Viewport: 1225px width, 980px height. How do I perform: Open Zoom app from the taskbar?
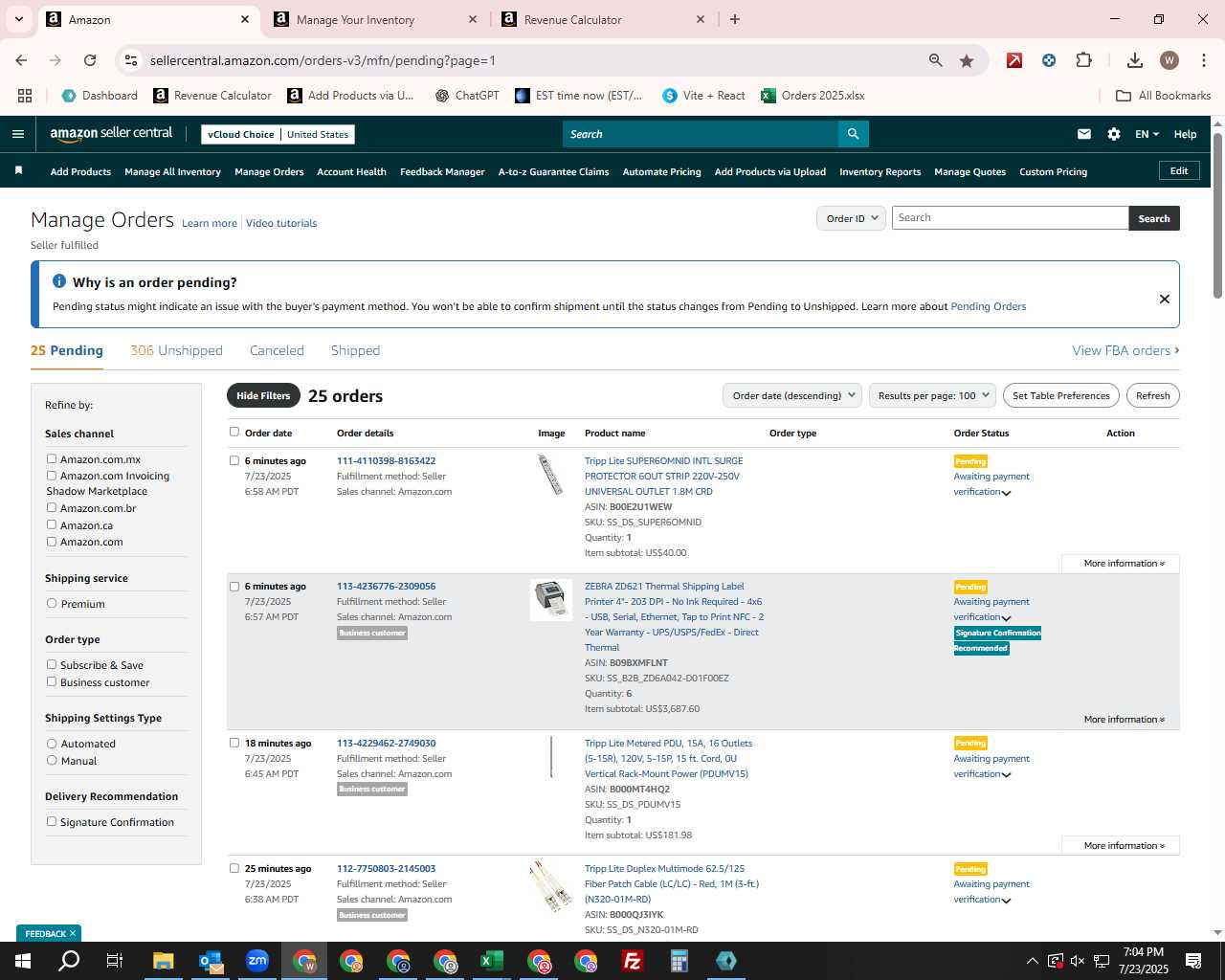[256, 961]
